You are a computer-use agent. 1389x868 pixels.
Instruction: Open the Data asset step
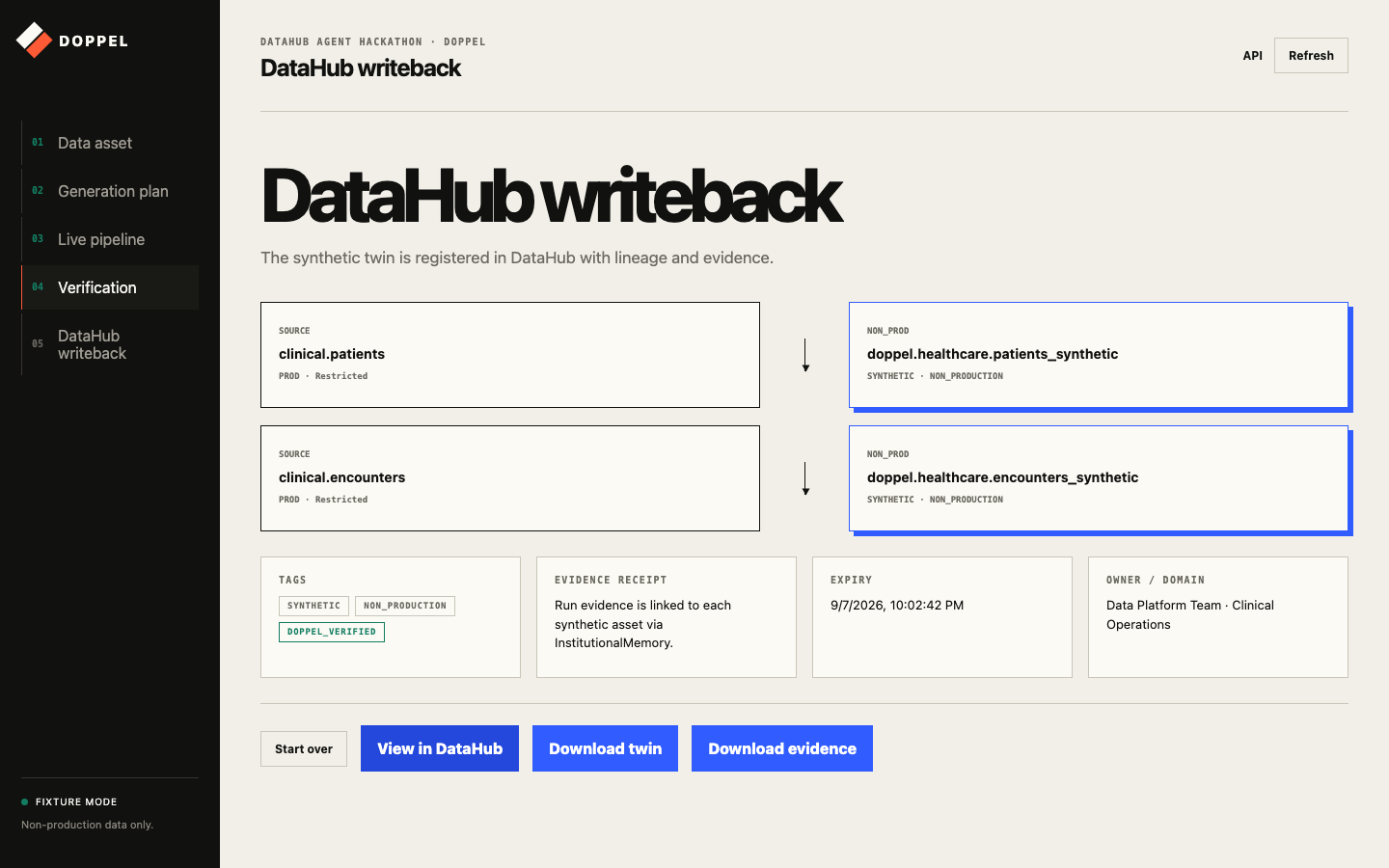click(x=110, y=143)
